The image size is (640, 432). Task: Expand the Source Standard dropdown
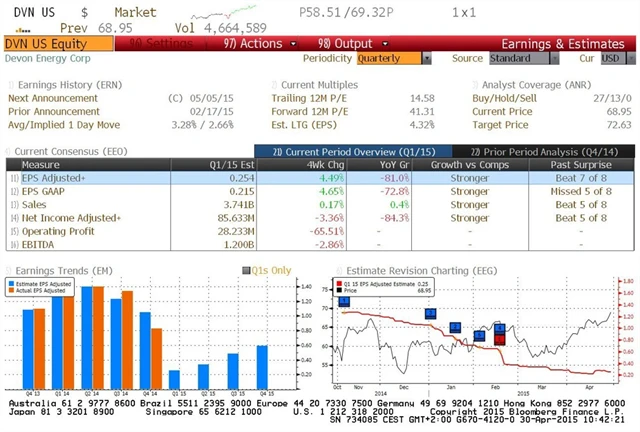[x=518, y=58]
